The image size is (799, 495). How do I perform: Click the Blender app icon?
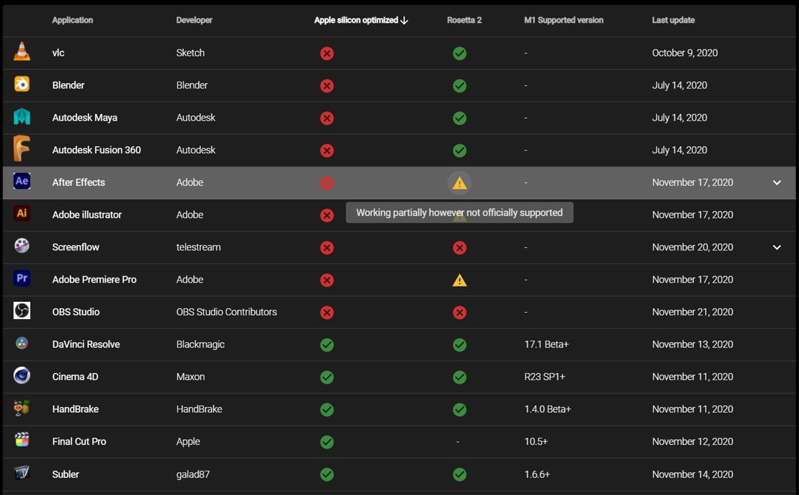(x=22, y=85)
